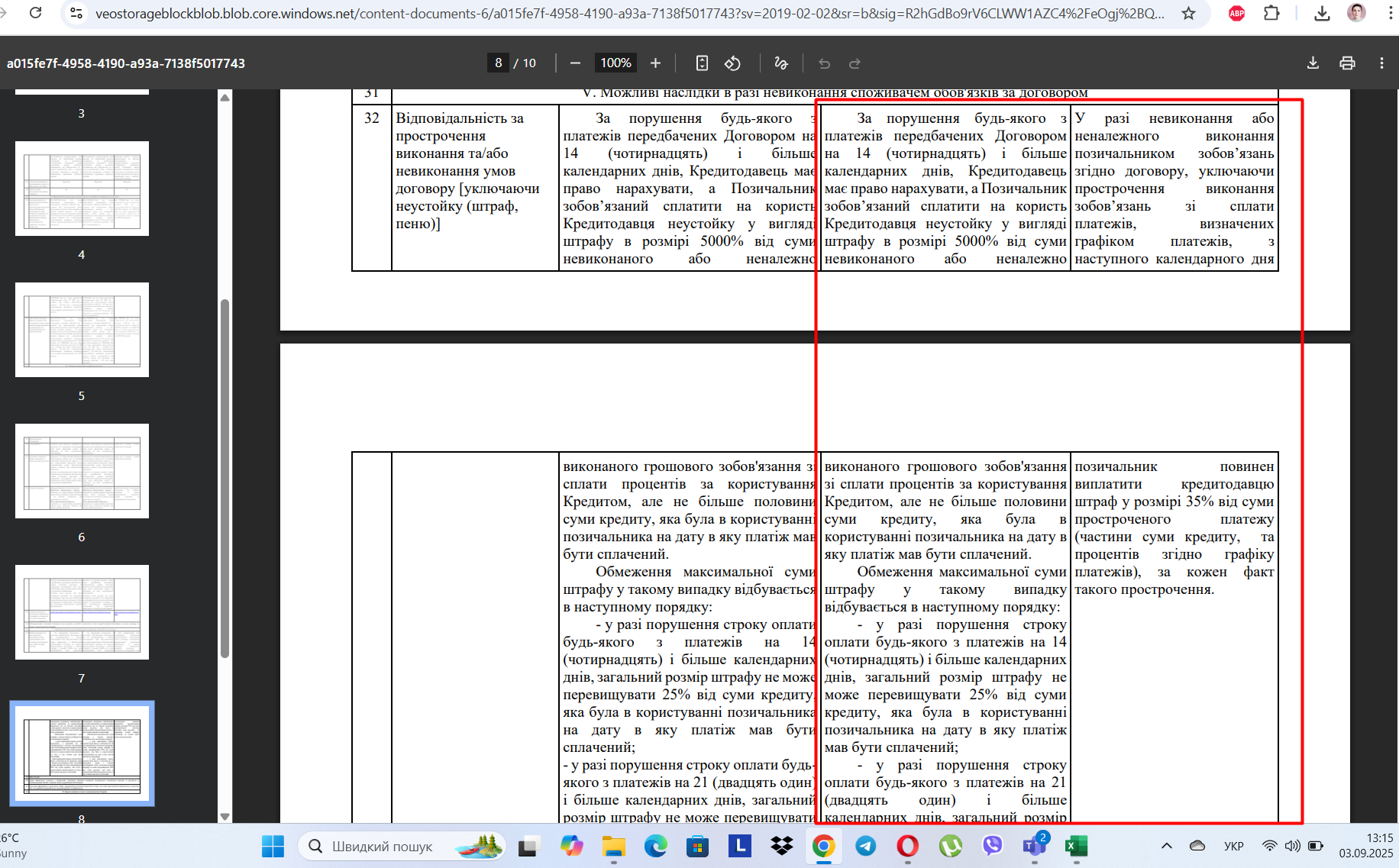Screen dimensions: 1399x868
Task: Click the thumbnail sidebar scroll up arrow
Action: (x=225, y=97)
